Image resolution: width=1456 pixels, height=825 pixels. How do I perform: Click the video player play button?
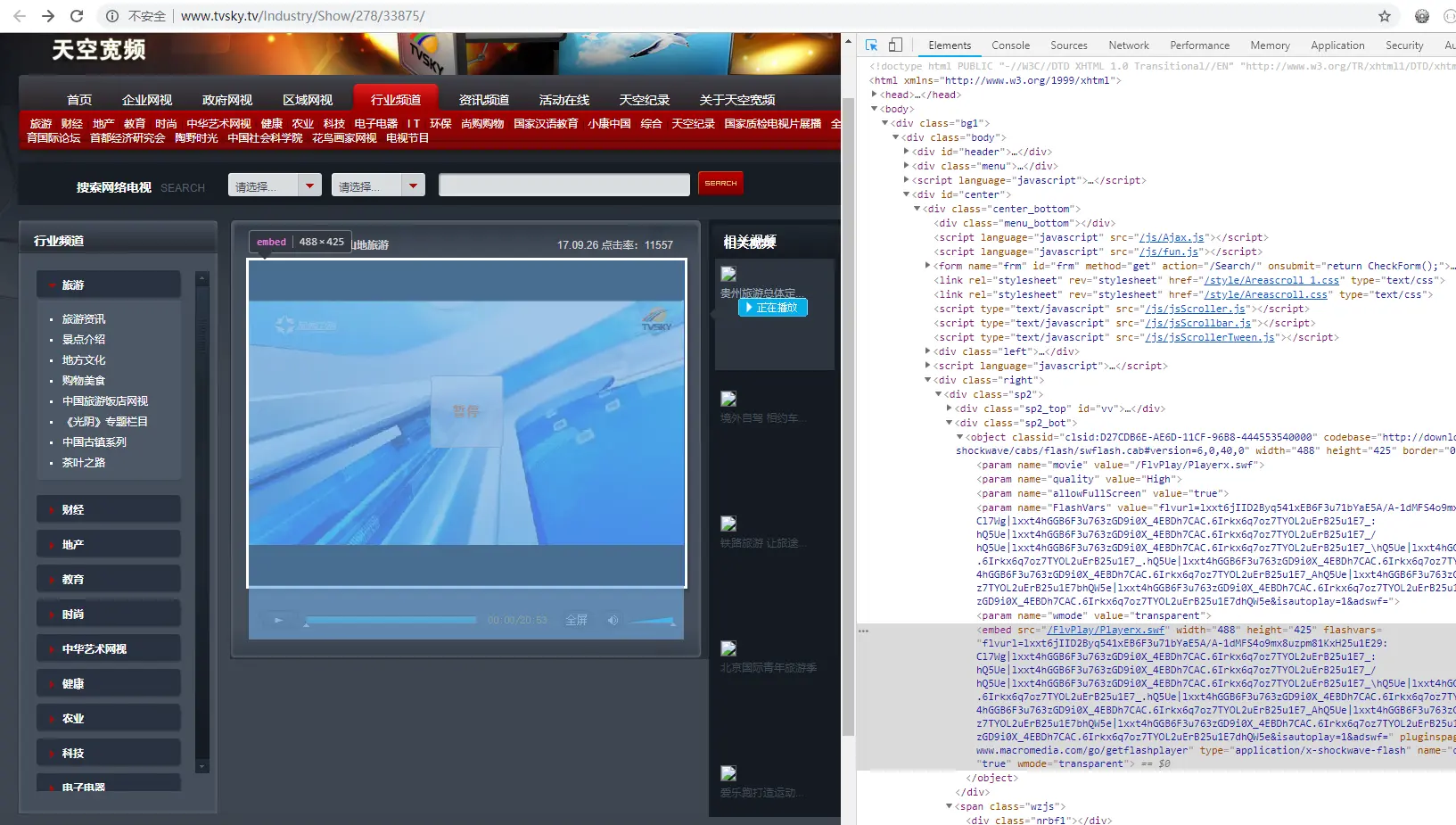(278, 620)
